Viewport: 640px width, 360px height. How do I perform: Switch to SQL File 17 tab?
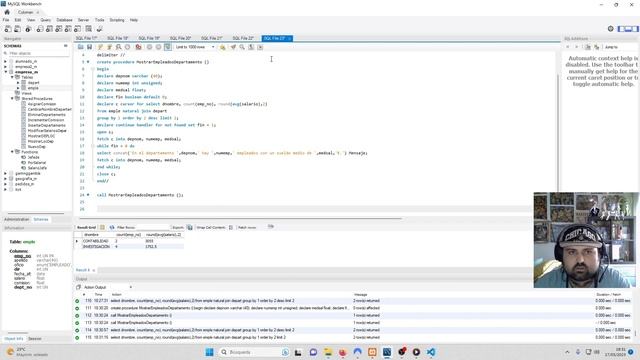click(x=87, y=38)
